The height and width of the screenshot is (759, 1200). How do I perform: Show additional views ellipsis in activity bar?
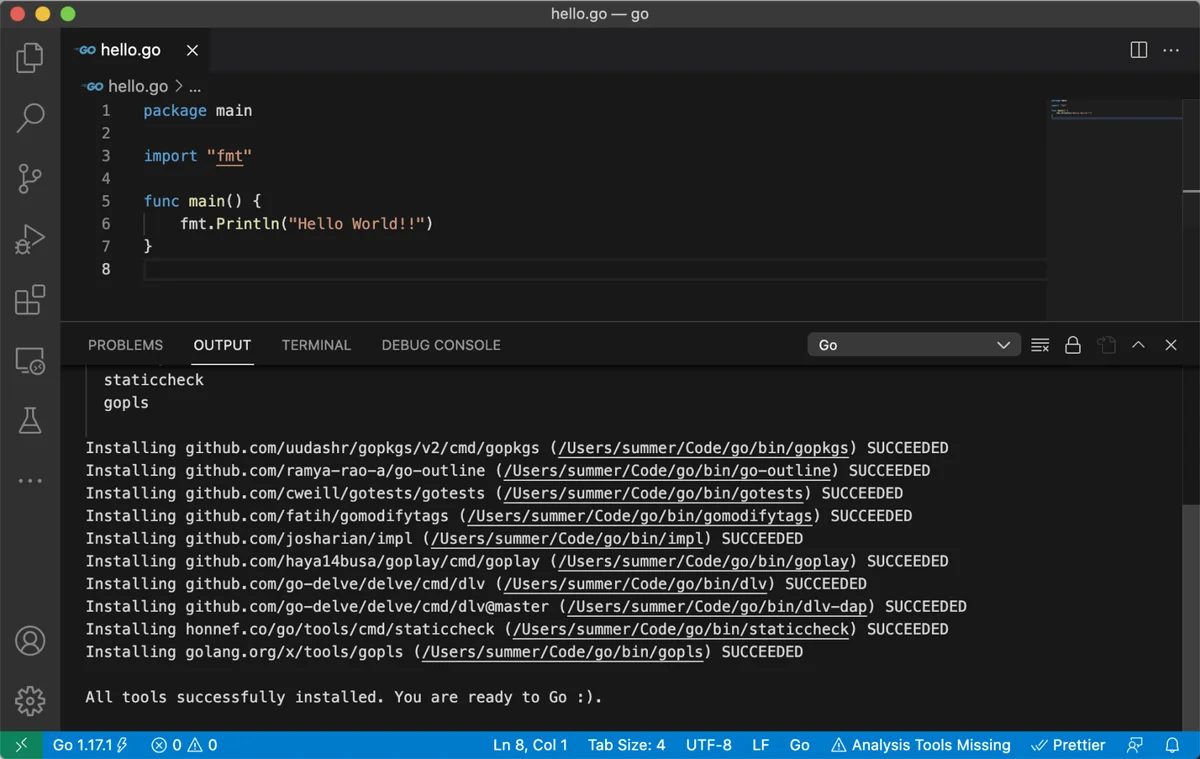(30, 481)
